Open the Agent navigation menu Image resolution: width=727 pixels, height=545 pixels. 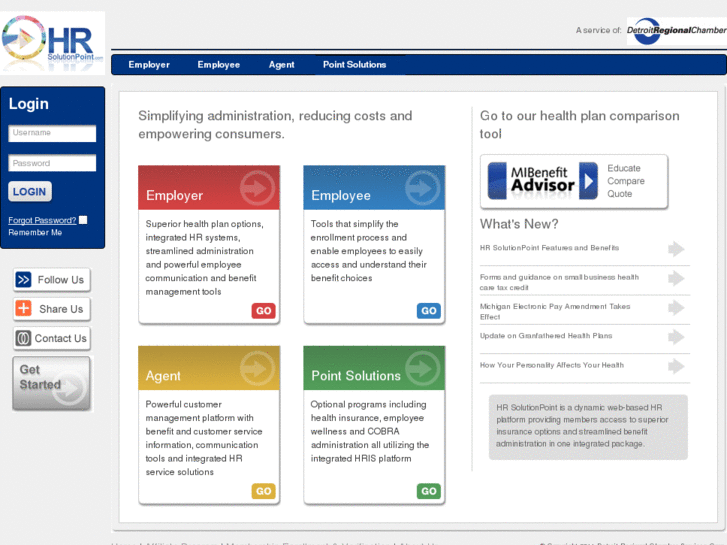pyautogui.click(x=281, y=64)
